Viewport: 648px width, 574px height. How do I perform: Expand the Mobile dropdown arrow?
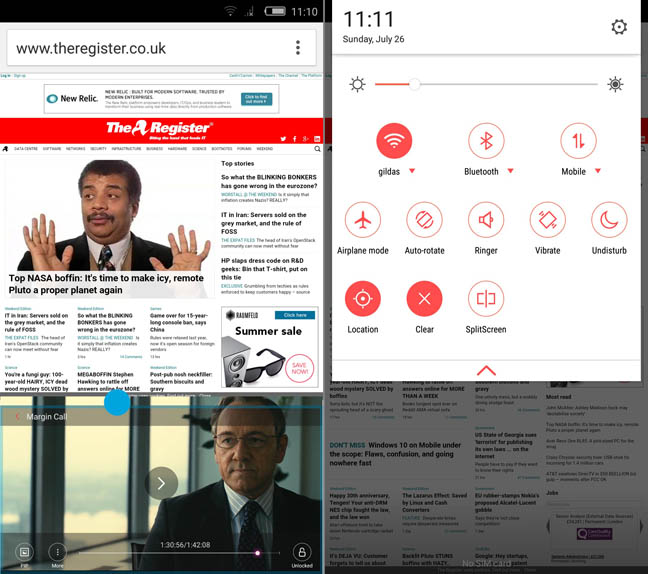click(x=598, y=171)
